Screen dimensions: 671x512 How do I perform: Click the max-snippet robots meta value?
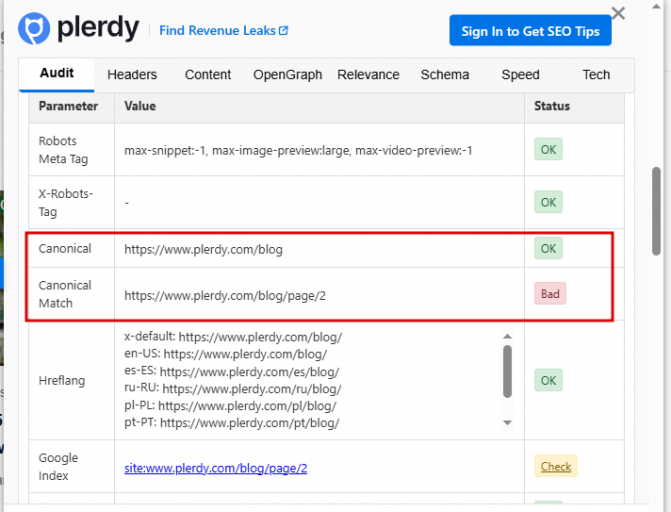(x=298, y=150)
